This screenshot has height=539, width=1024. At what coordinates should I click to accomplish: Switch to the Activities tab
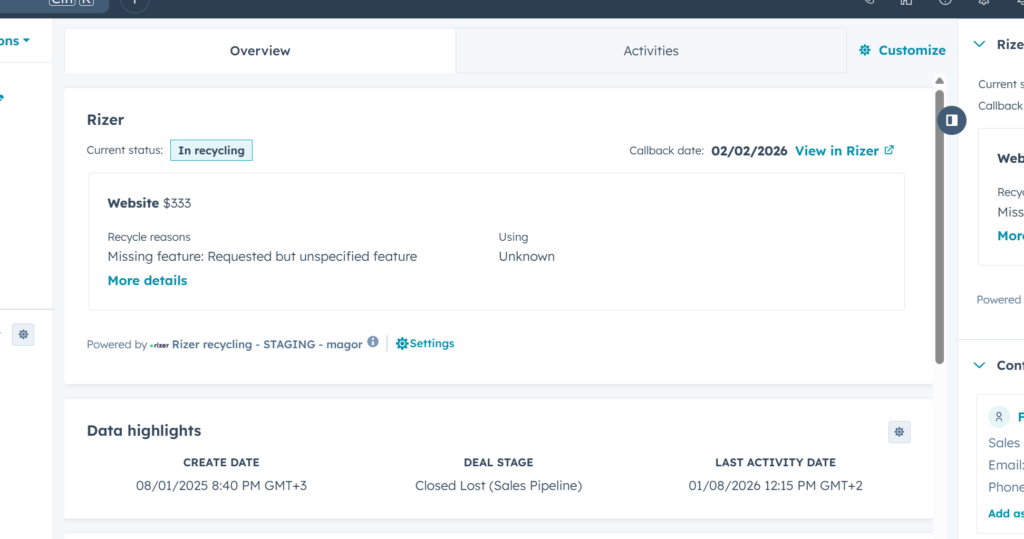[x=650, y=51]
